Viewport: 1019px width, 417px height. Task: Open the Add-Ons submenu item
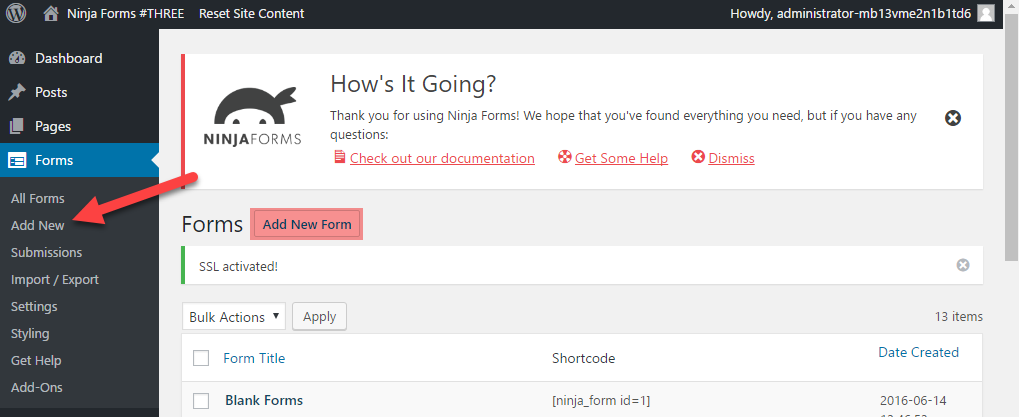pyautogui.click(x=36, y=387)
